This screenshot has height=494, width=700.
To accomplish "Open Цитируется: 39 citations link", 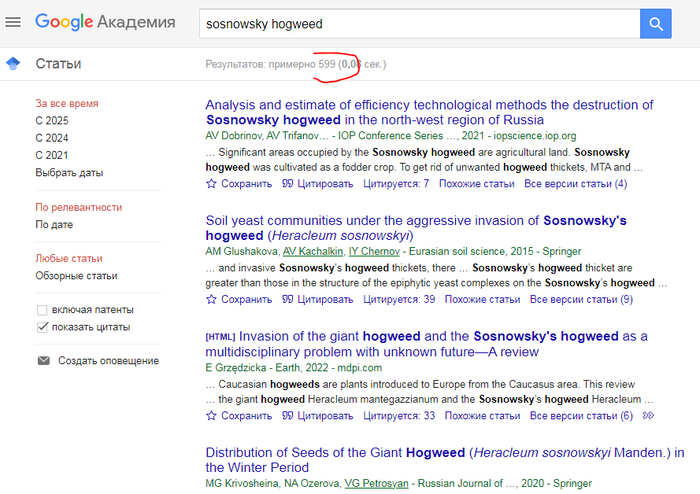I will click(398, 299).
